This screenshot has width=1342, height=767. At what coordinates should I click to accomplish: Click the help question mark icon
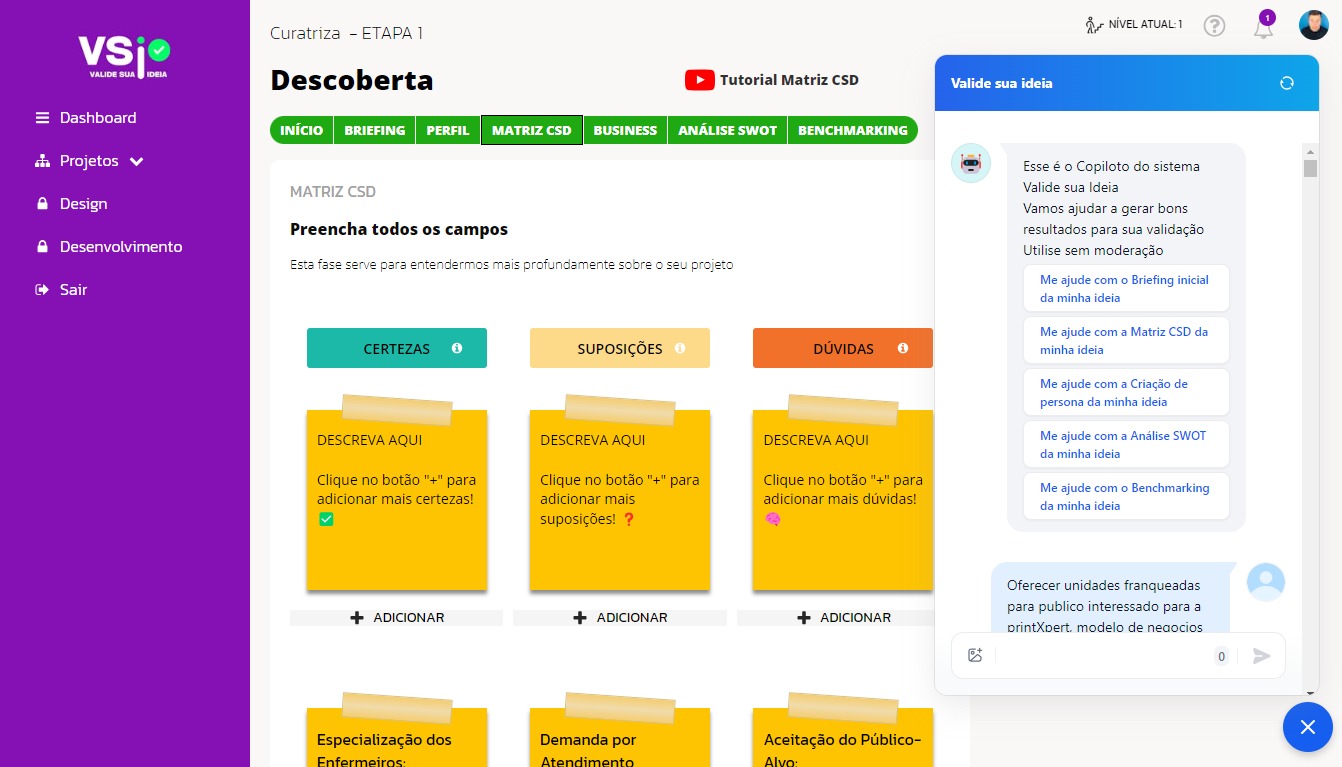tap(1214, 26)
